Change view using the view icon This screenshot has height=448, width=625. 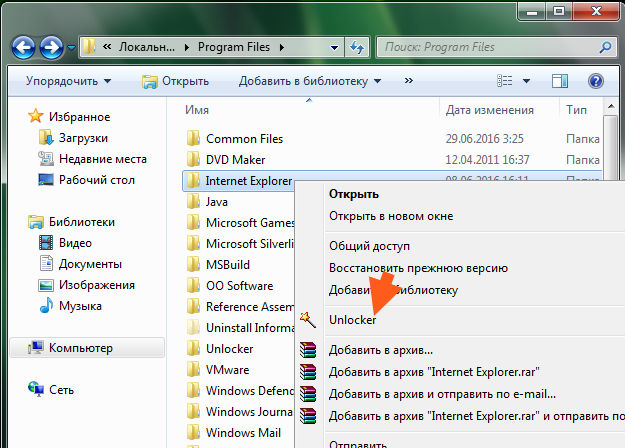[x=505, y=81]
